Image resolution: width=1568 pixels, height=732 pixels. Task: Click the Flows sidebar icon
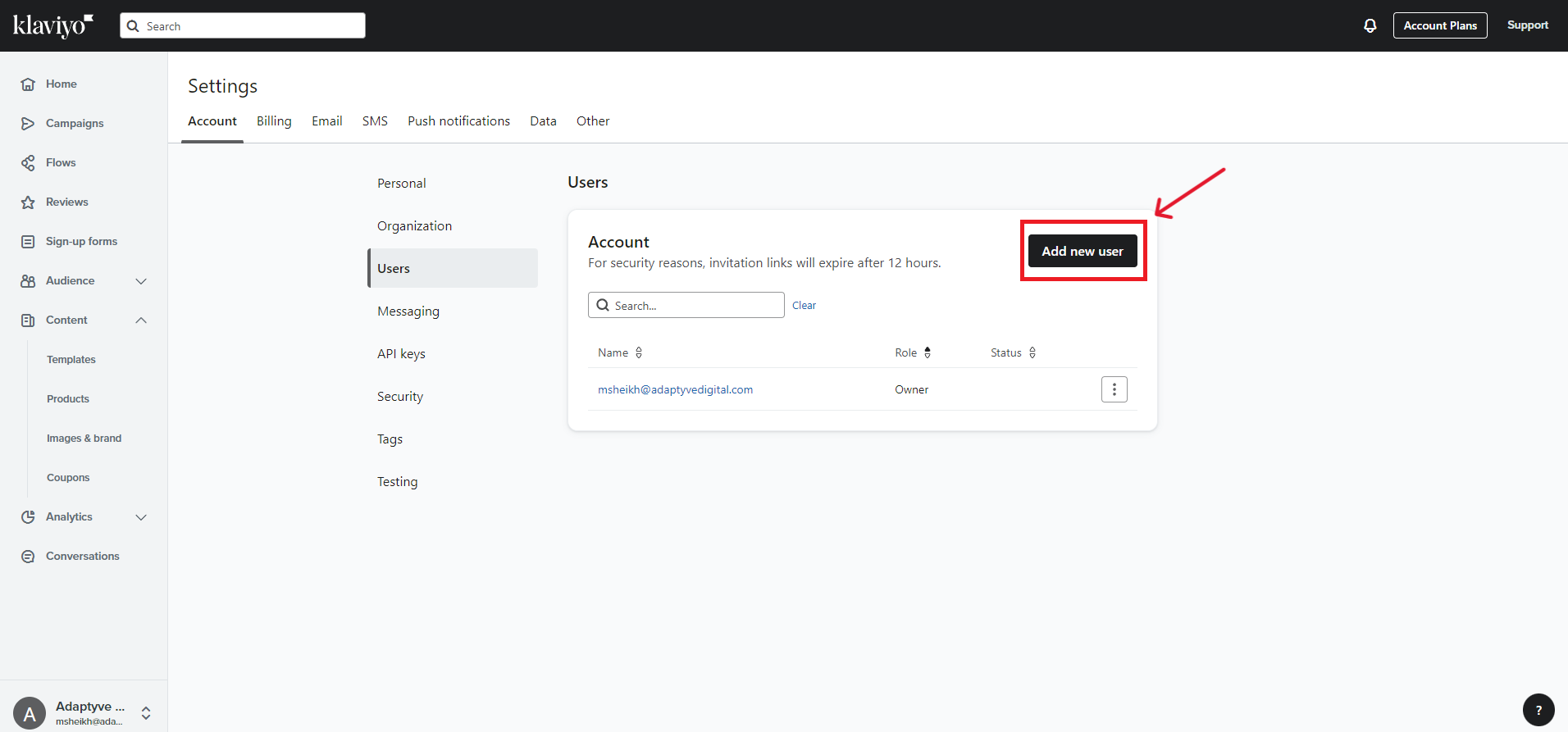[x=28, y=163]
